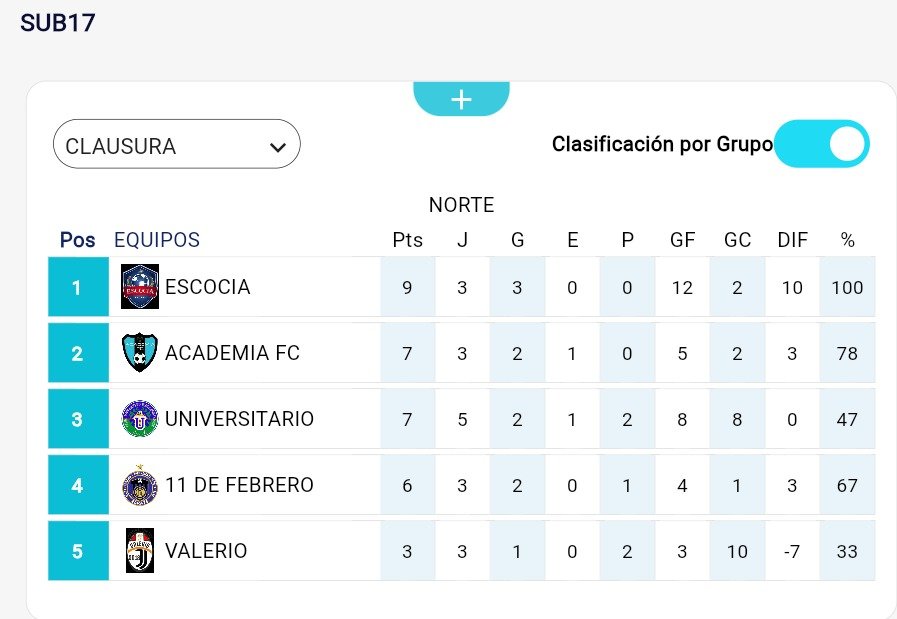Select the VALERIO team name

[206, 550]
